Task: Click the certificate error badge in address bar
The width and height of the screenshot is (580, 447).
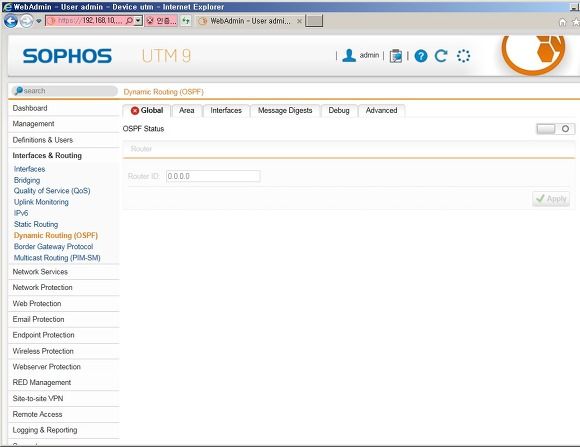Action: pos(161,21)
